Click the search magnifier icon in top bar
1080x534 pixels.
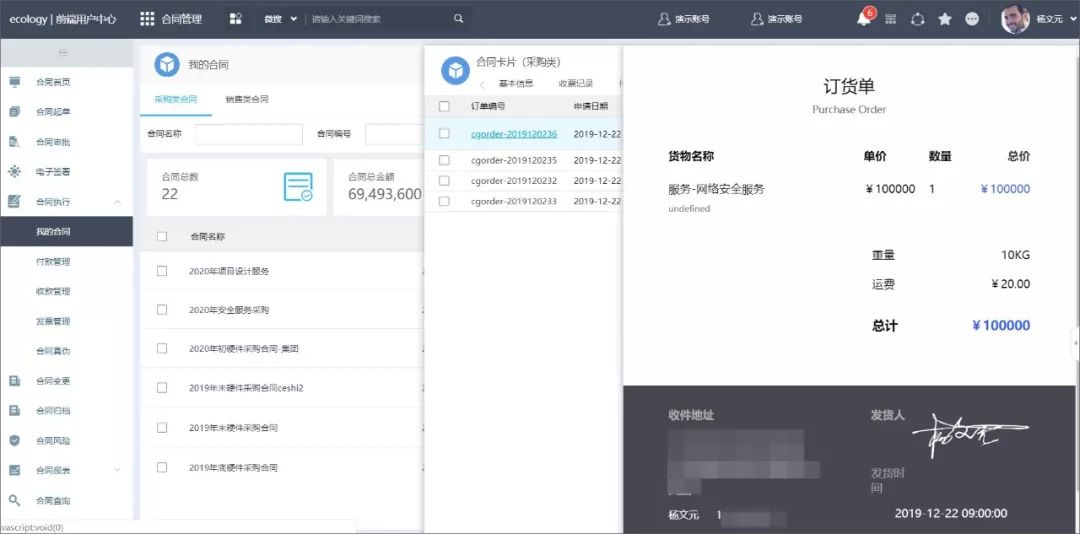pyautogui.click(x=459, y=19)
